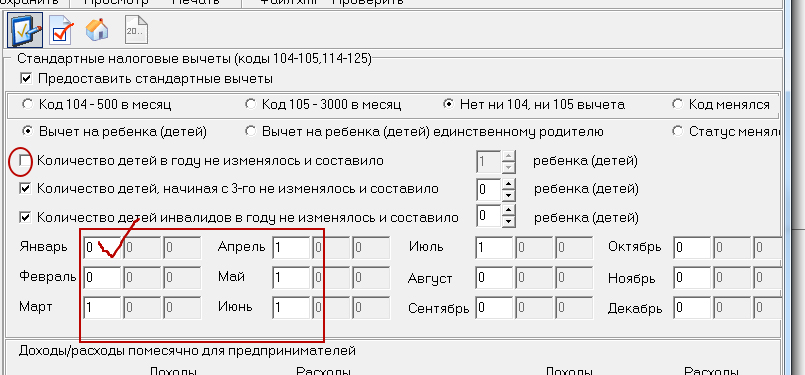805x375 pixels.
Task: Click the Сентябрь month label
Action: click(x=438, y=309)
